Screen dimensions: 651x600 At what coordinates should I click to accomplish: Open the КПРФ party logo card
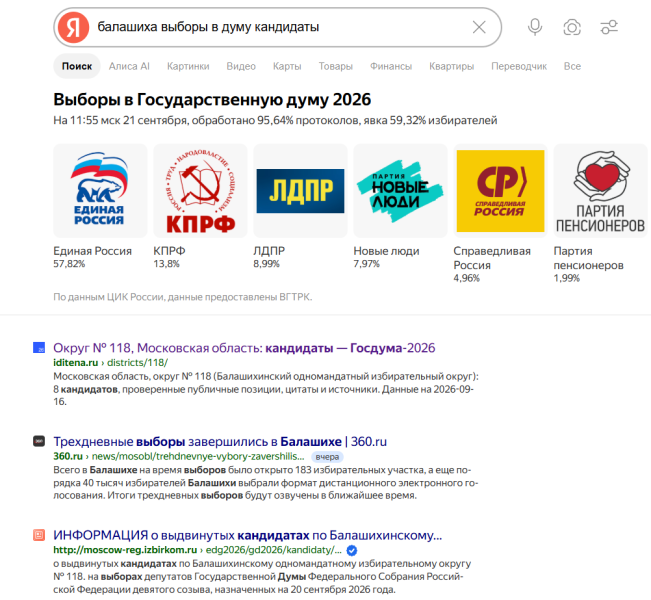click(x=201, y=191)
